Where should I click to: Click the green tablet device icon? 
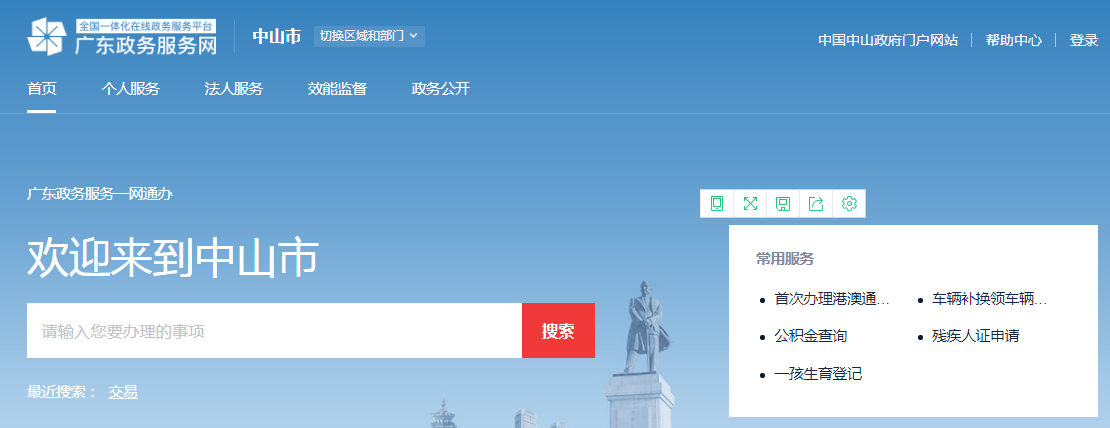pos(717,204)
